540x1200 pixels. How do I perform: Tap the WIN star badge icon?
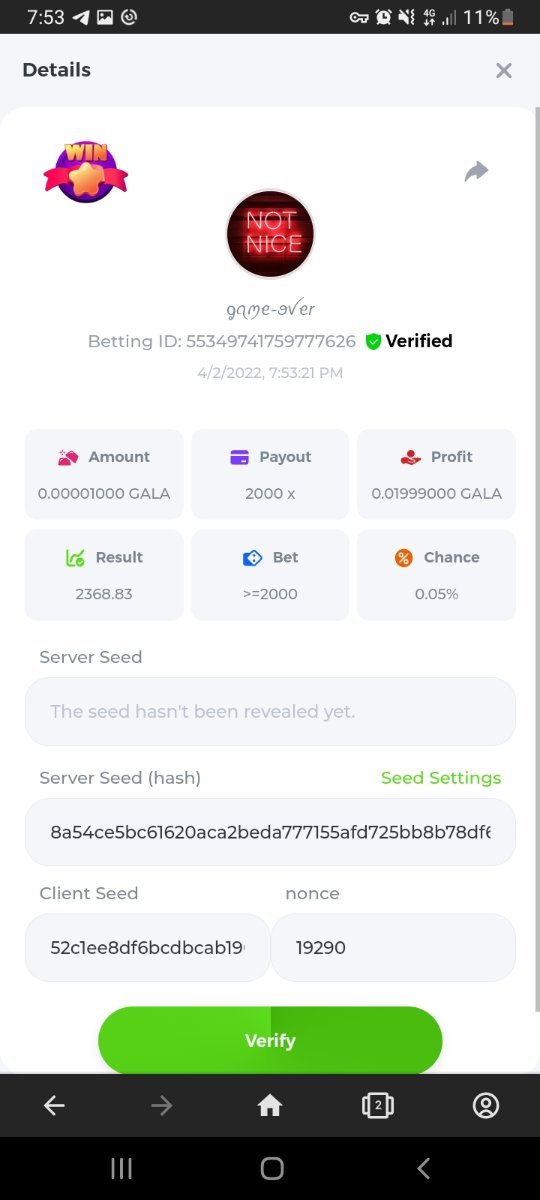pyautogui.click(x=86, y=172)
